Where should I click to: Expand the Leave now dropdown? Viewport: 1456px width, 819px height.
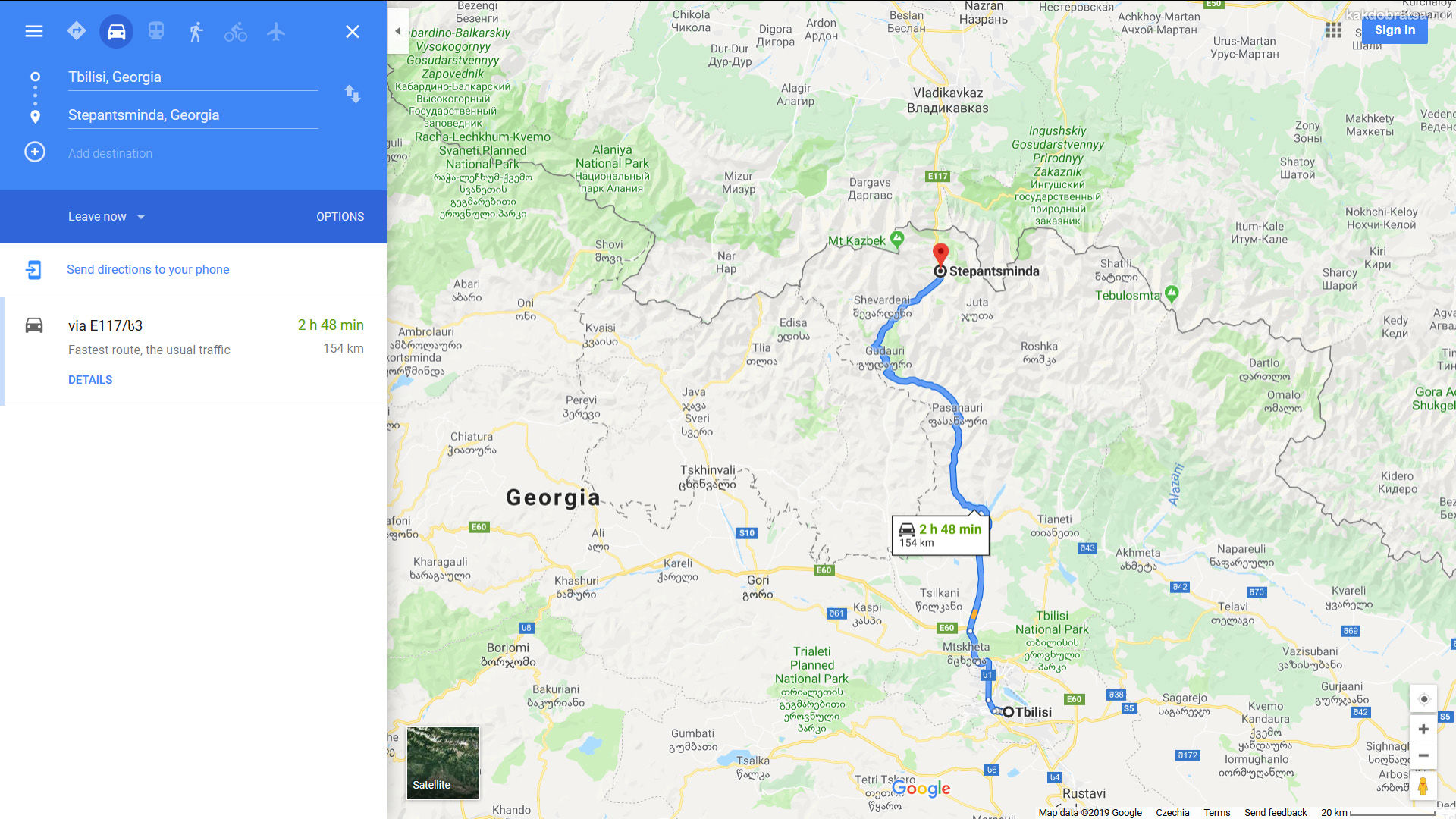click(x=106, y=217)
